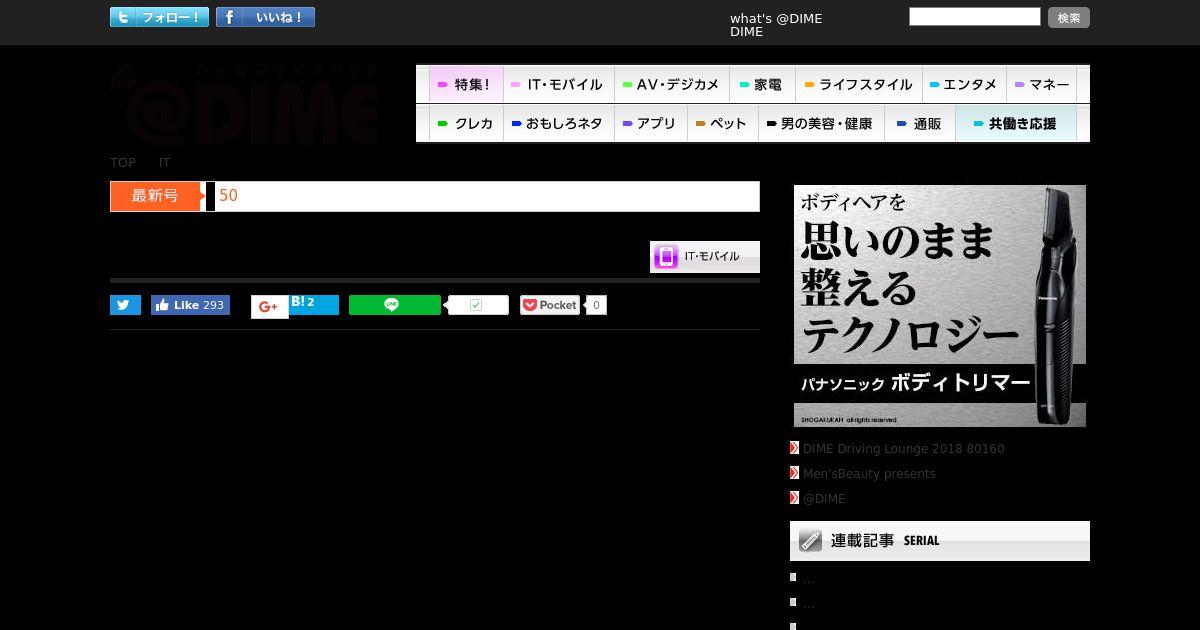Viewport: 1200px width, 630px height.
Task: Click the IT・モバイル category badge
Action: click(x=705, y=257)
